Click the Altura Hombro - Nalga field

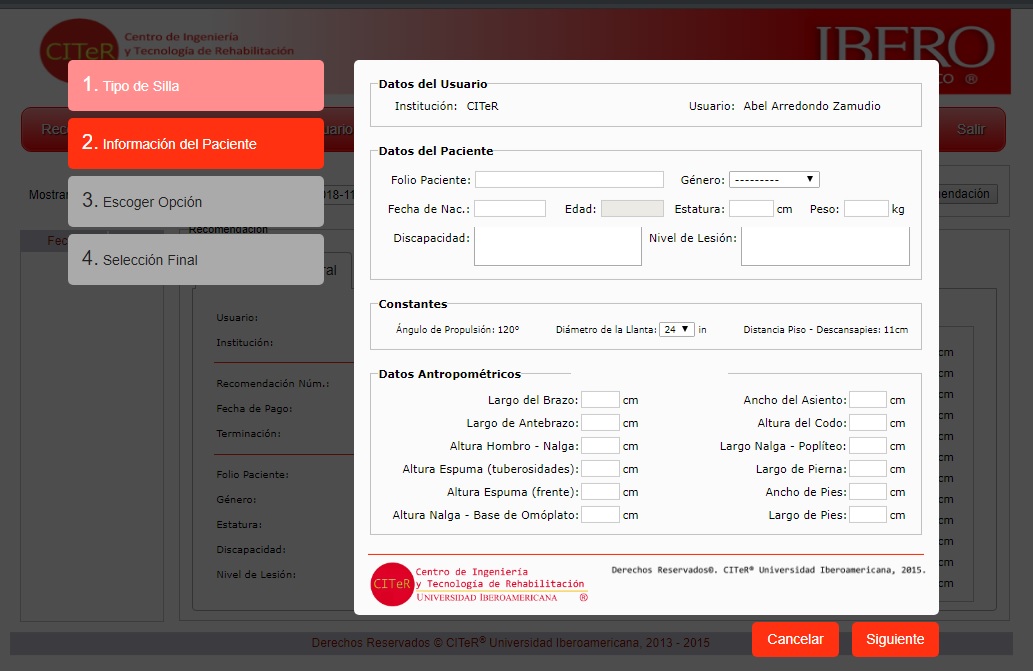tap(600, 446)
